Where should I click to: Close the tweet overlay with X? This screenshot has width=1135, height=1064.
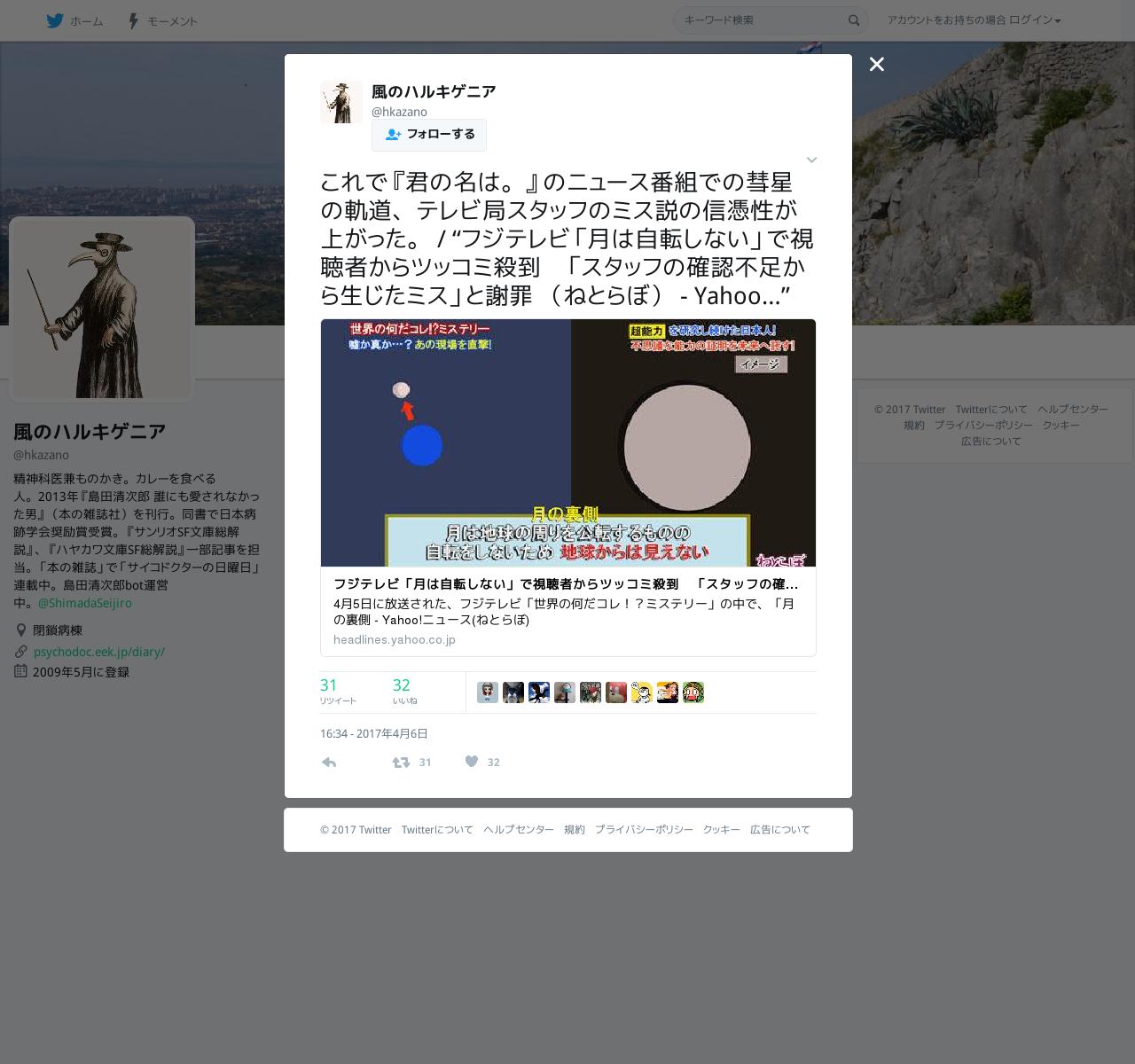coord(877,64)
